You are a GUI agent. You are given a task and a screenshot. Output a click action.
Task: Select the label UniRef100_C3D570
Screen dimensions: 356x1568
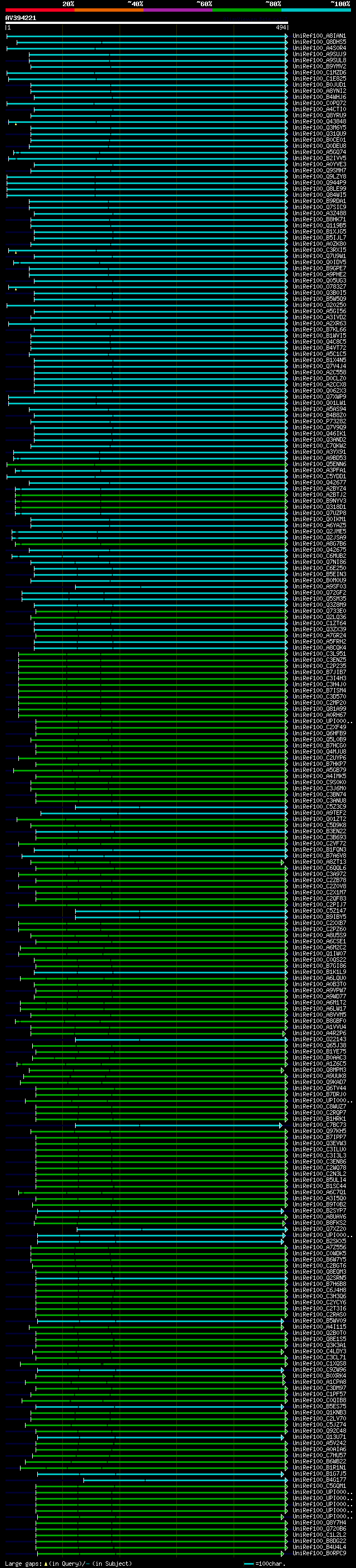pos(319,696)
